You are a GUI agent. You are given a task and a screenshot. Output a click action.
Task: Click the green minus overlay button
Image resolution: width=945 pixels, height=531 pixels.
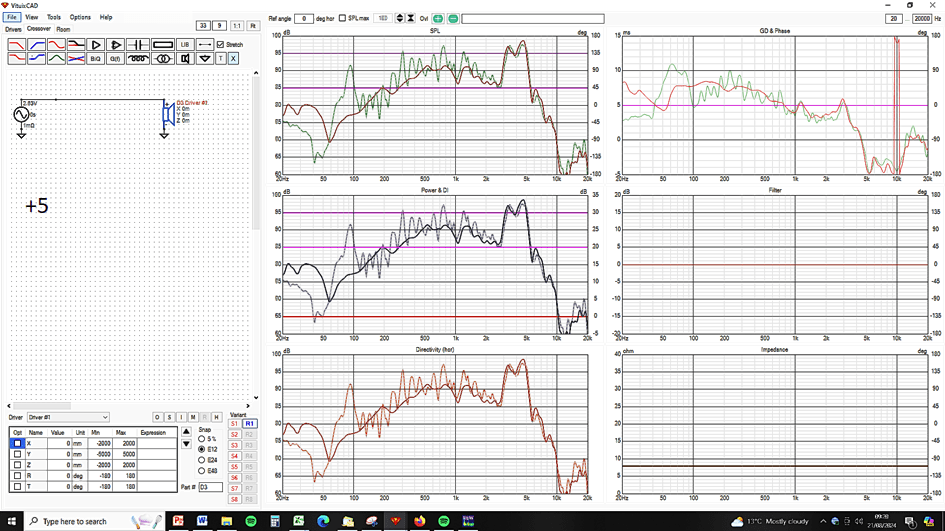pyautogui.click(x=453, y=19)
